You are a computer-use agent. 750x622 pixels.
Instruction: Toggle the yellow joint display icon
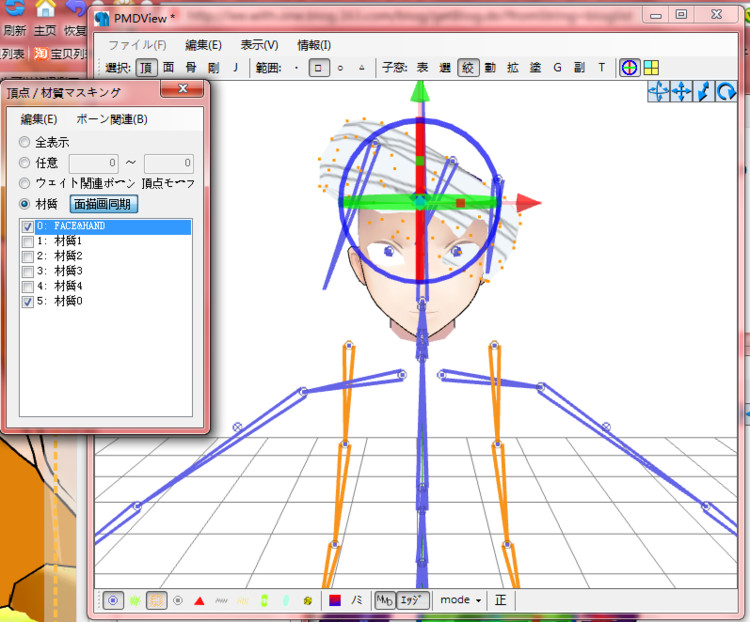(x=308, y=600)
